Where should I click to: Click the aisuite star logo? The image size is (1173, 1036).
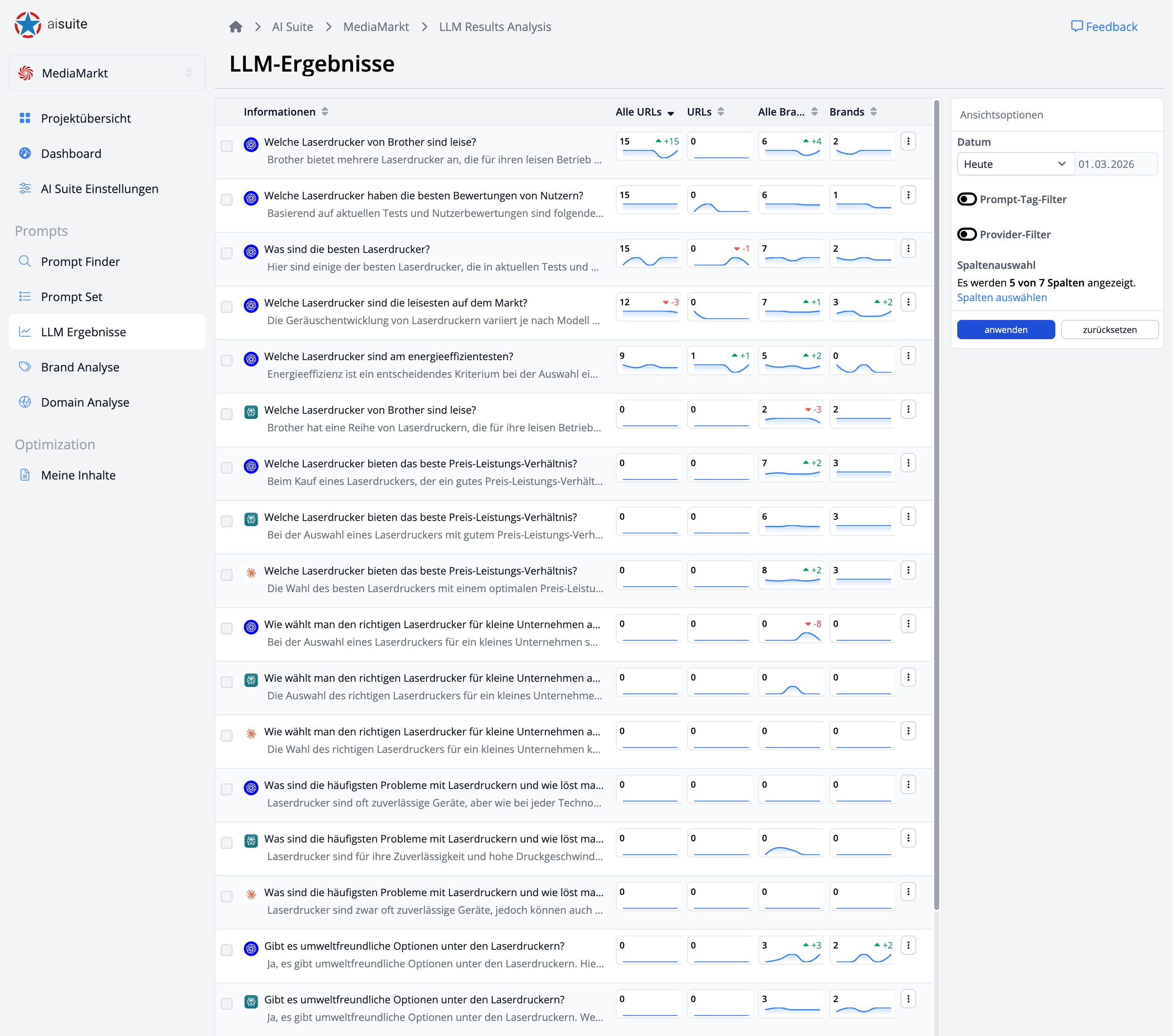coord(28,25)
